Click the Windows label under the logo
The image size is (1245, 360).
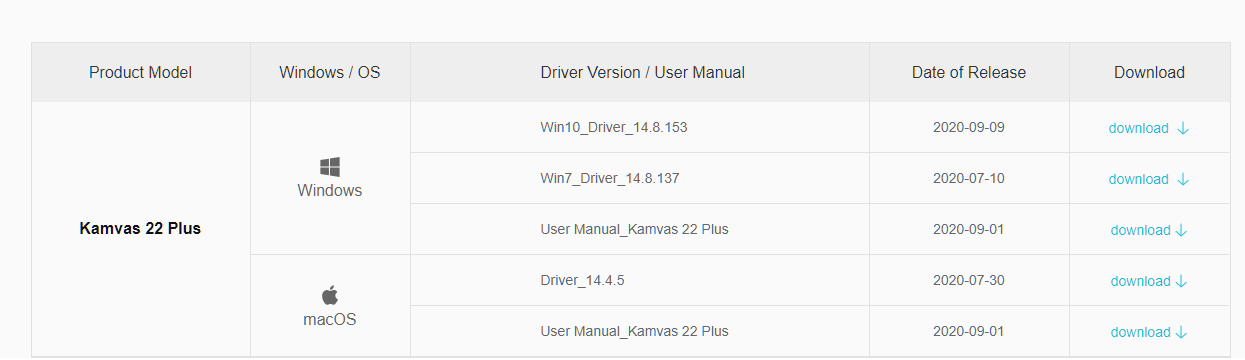330,190
